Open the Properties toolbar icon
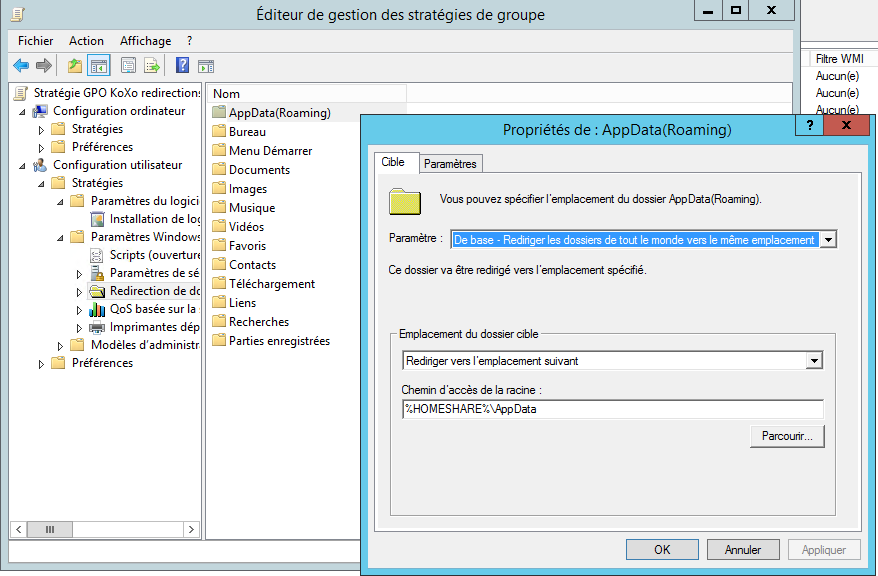 click(128, 66)
